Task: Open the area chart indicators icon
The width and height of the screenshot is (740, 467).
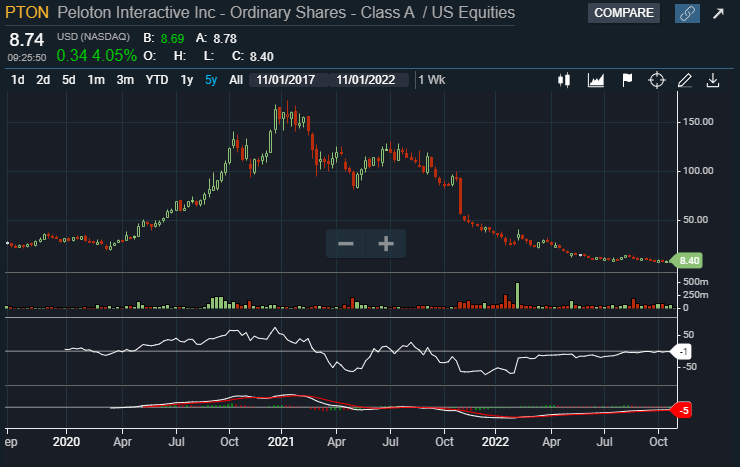Action: 596,80
